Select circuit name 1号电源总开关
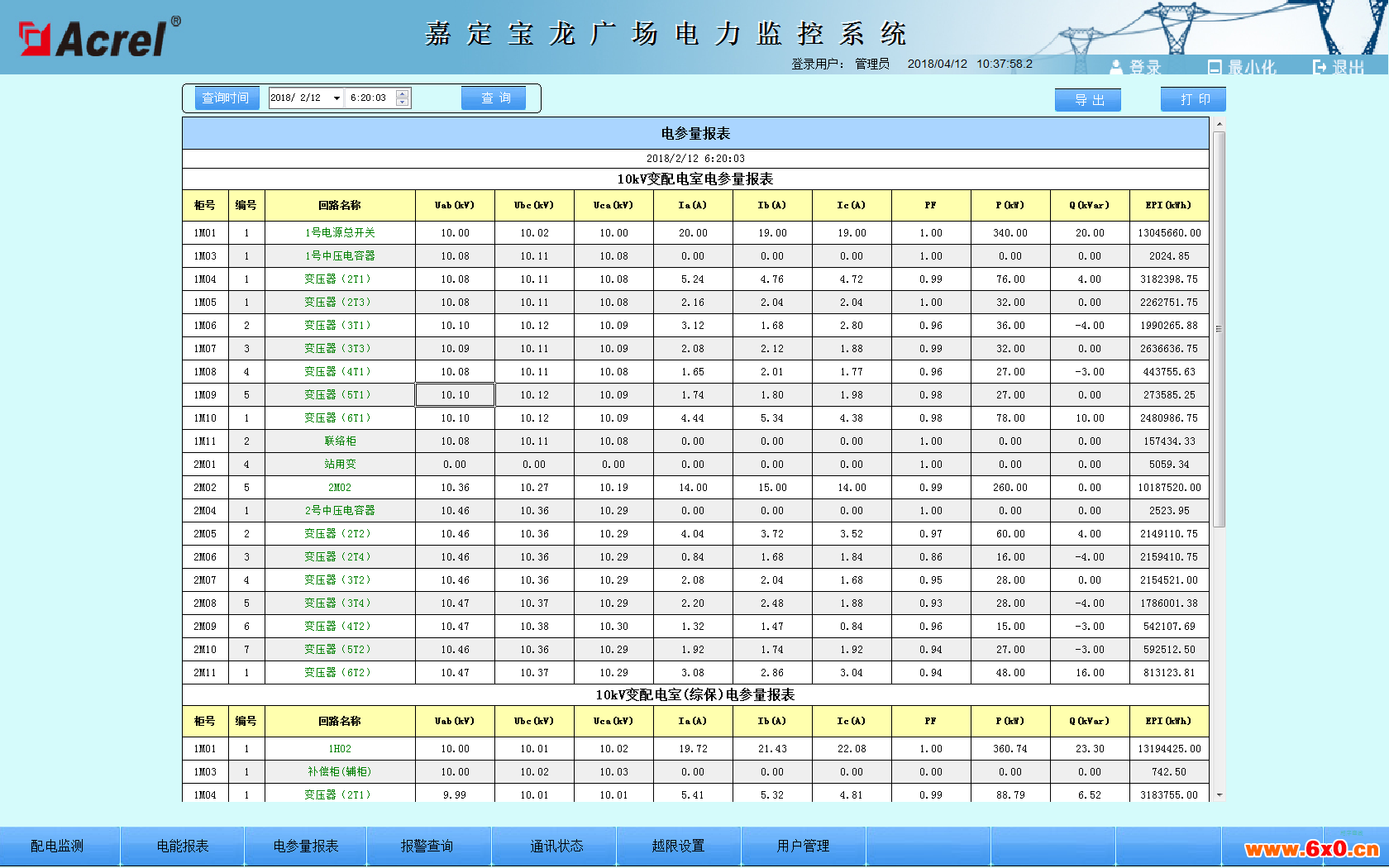 click(x=340, y=233)
